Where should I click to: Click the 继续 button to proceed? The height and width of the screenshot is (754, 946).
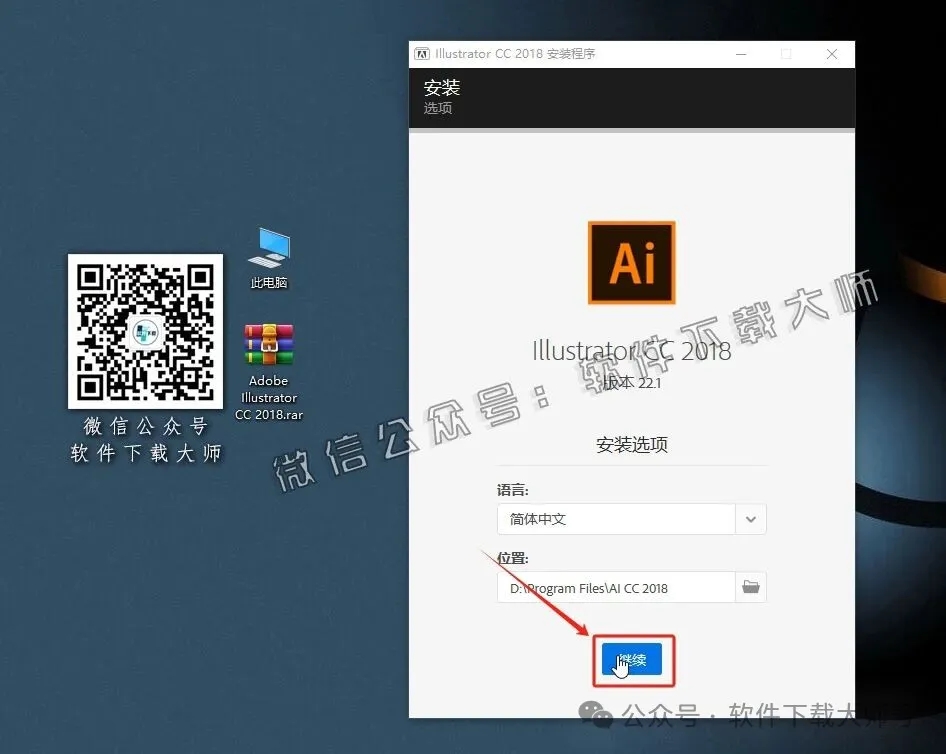632,661
